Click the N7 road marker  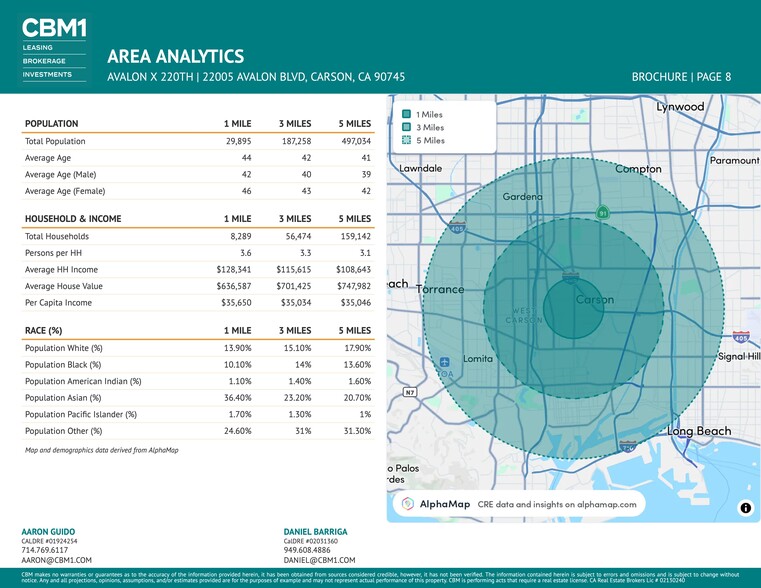409,392
